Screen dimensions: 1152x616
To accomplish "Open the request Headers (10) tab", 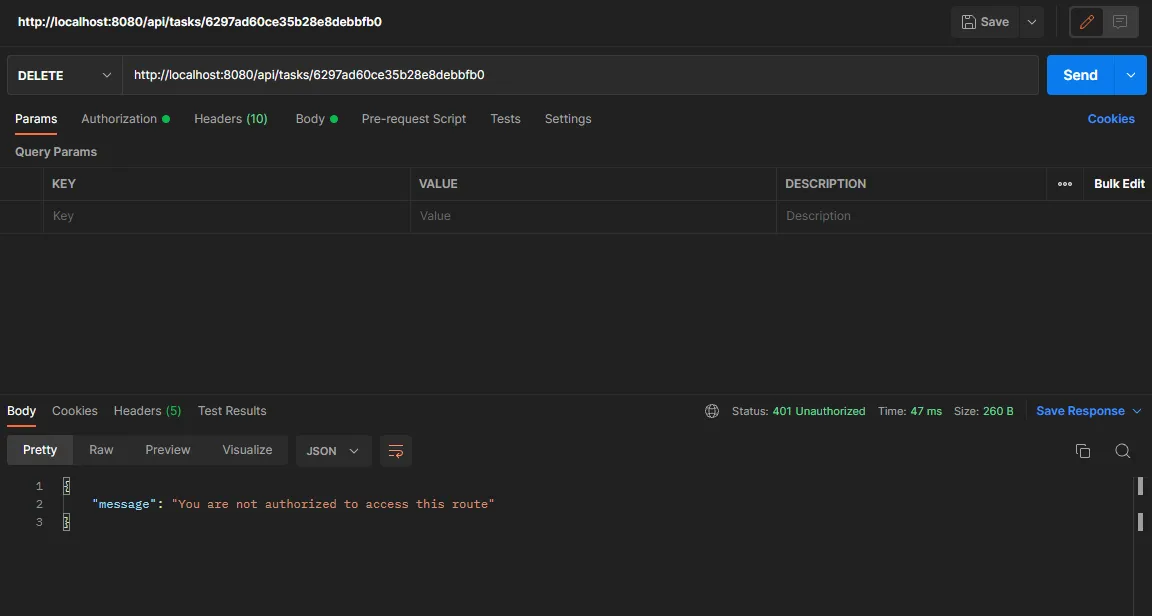I will (230, 119).
